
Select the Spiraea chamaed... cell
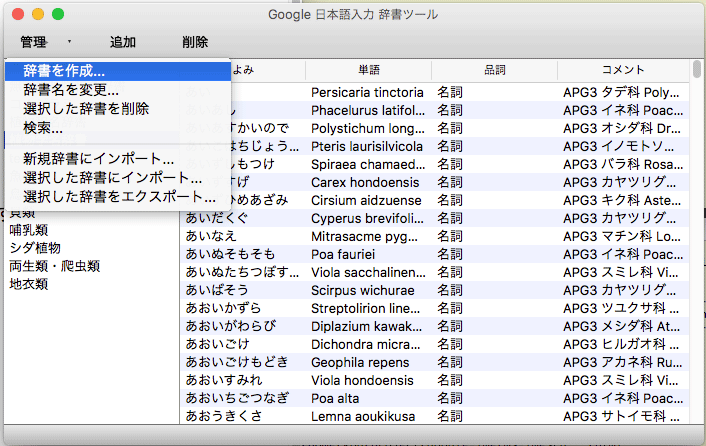coord(368,164)
